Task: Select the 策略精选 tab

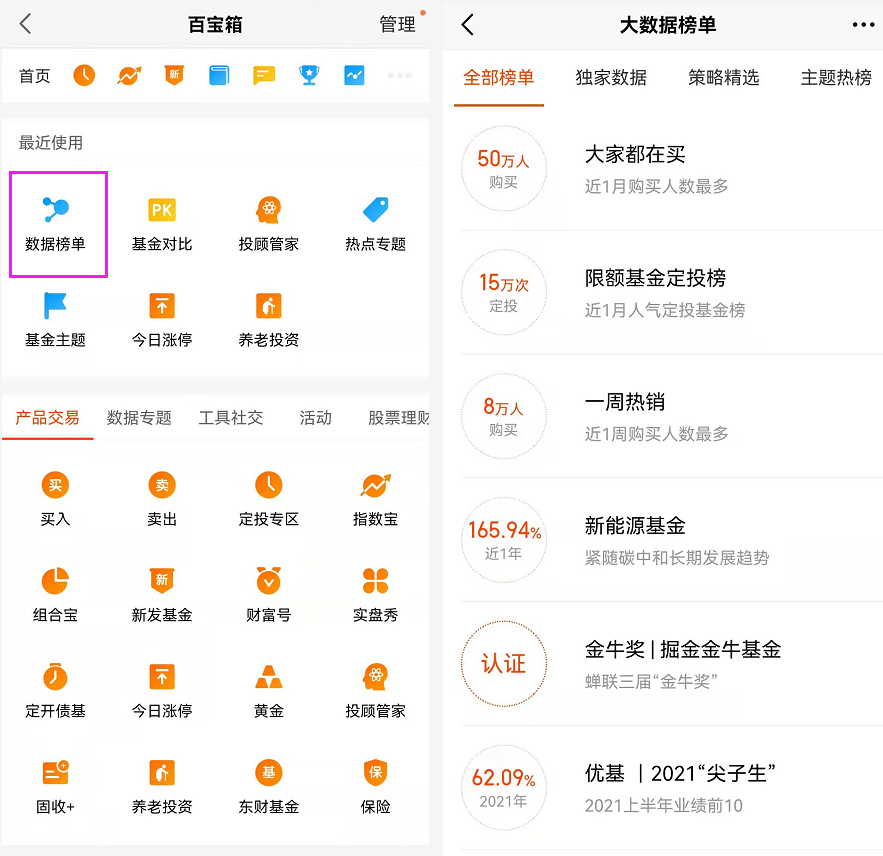Action: tap(724, 77)
